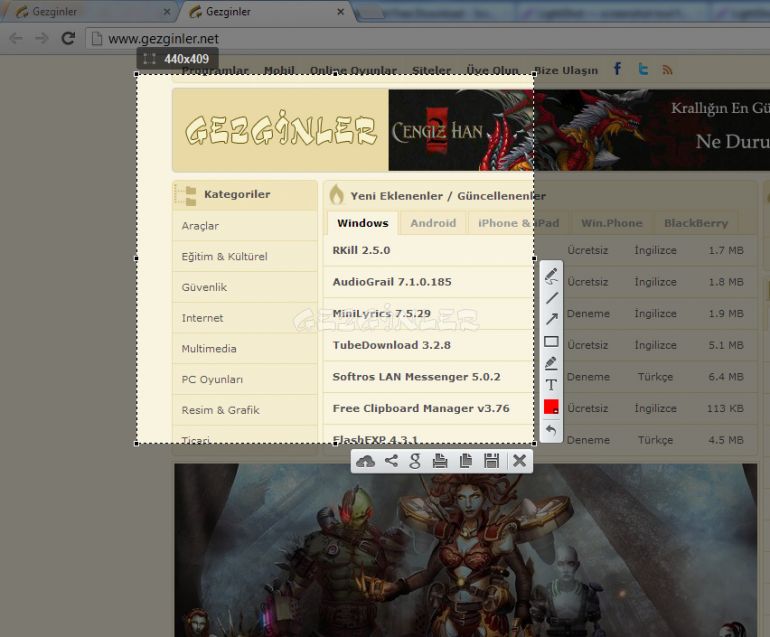Open Bize Ulaşın link
The width and height of the screenshot is (770, 637).
(x=566, y=70)
